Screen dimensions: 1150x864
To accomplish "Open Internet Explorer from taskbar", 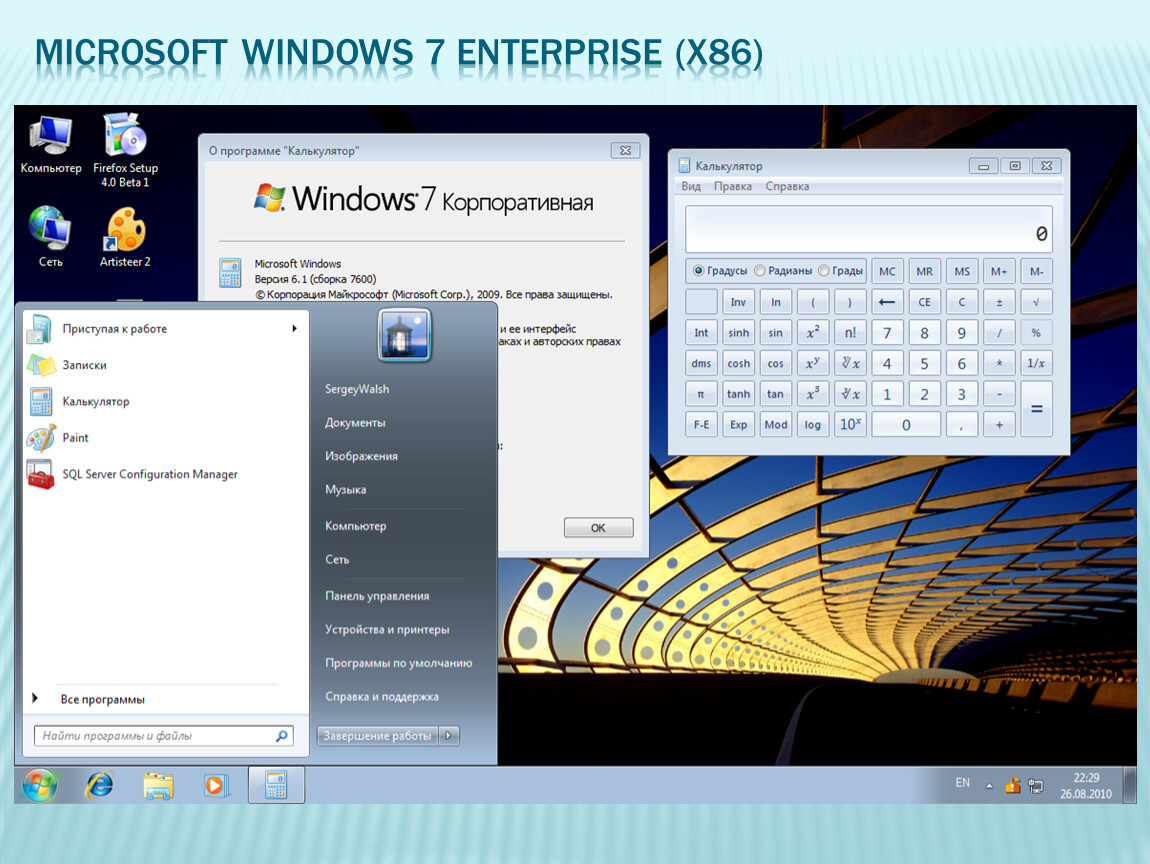I will (100, 786).
